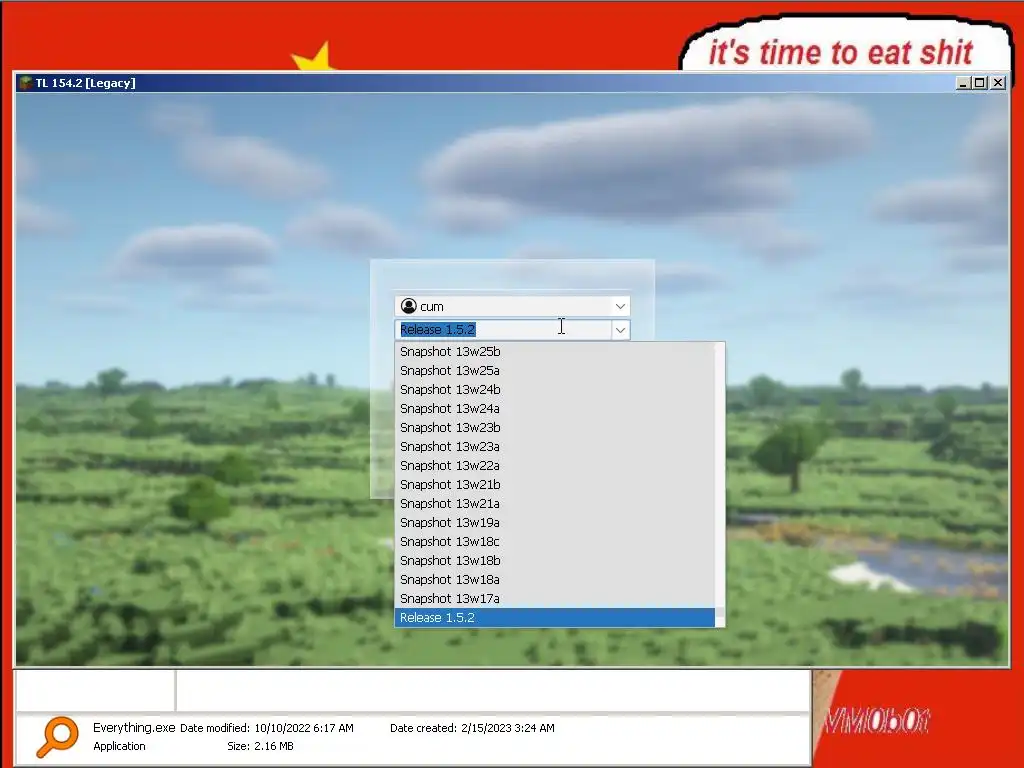The image size is (1024, 768).
Task: Close the TL 154.2 Legacy window
Action: click(998, 83)
